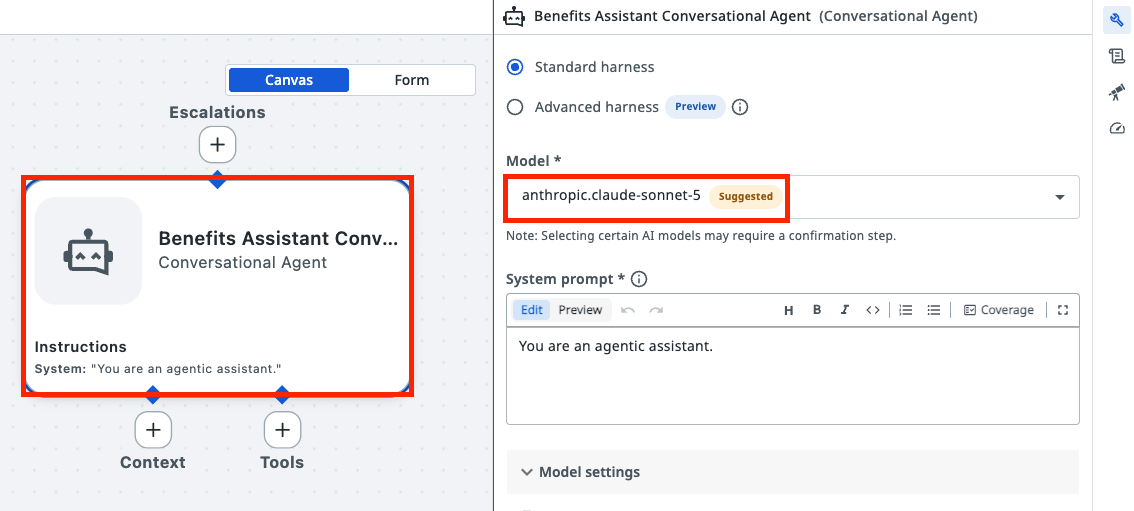Image resolution: width=1134 pixels, height=511 pixels.
Task: Expand system prompt editor to fullscreen
Action: coord(1062,310)
